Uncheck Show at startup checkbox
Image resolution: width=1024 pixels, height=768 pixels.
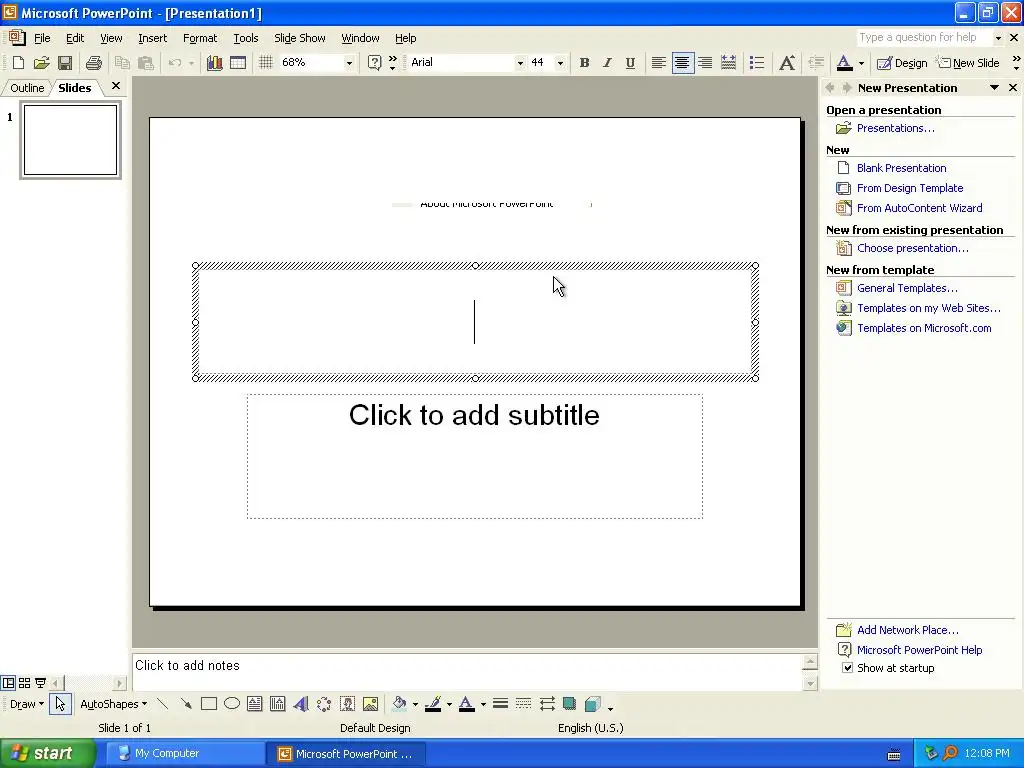[x=847, y=667]
